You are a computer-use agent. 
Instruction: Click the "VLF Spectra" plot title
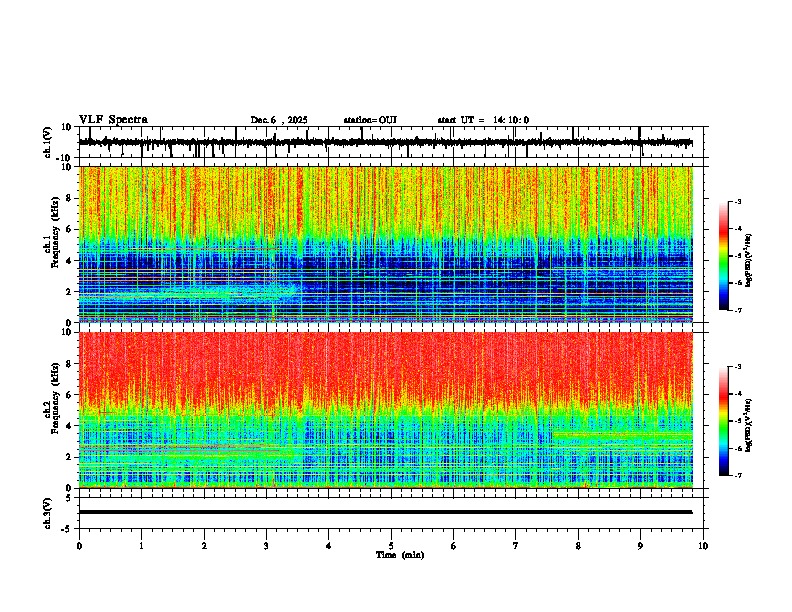coord(113,120)
